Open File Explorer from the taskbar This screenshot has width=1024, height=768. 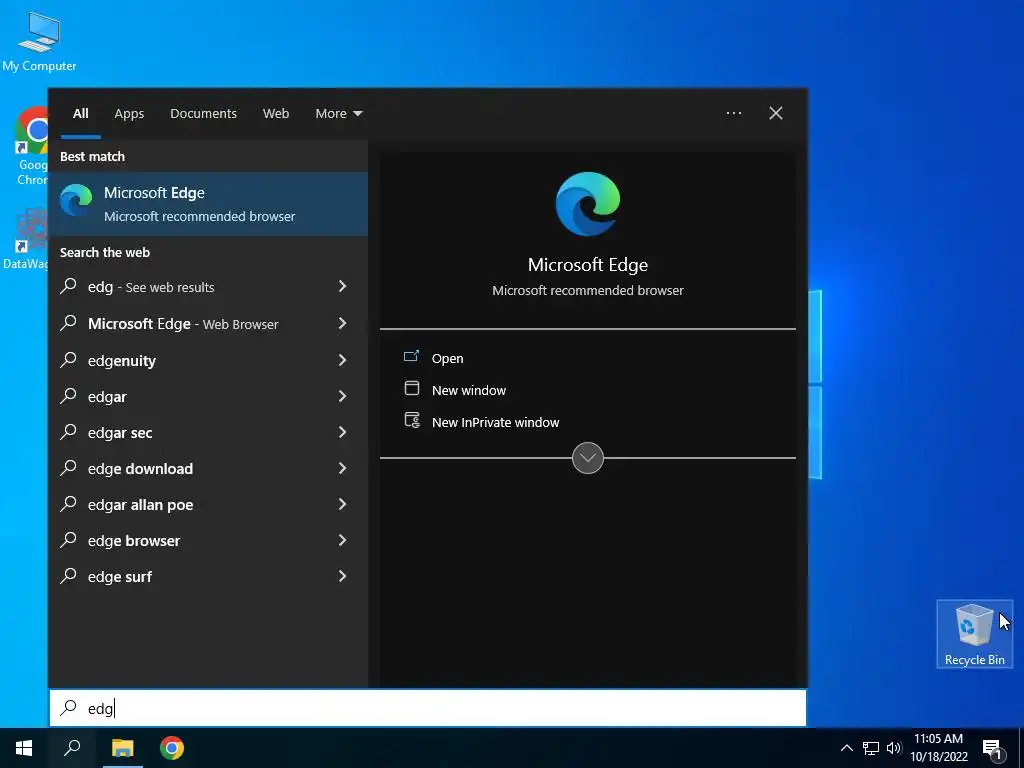[x=122, y=748]
